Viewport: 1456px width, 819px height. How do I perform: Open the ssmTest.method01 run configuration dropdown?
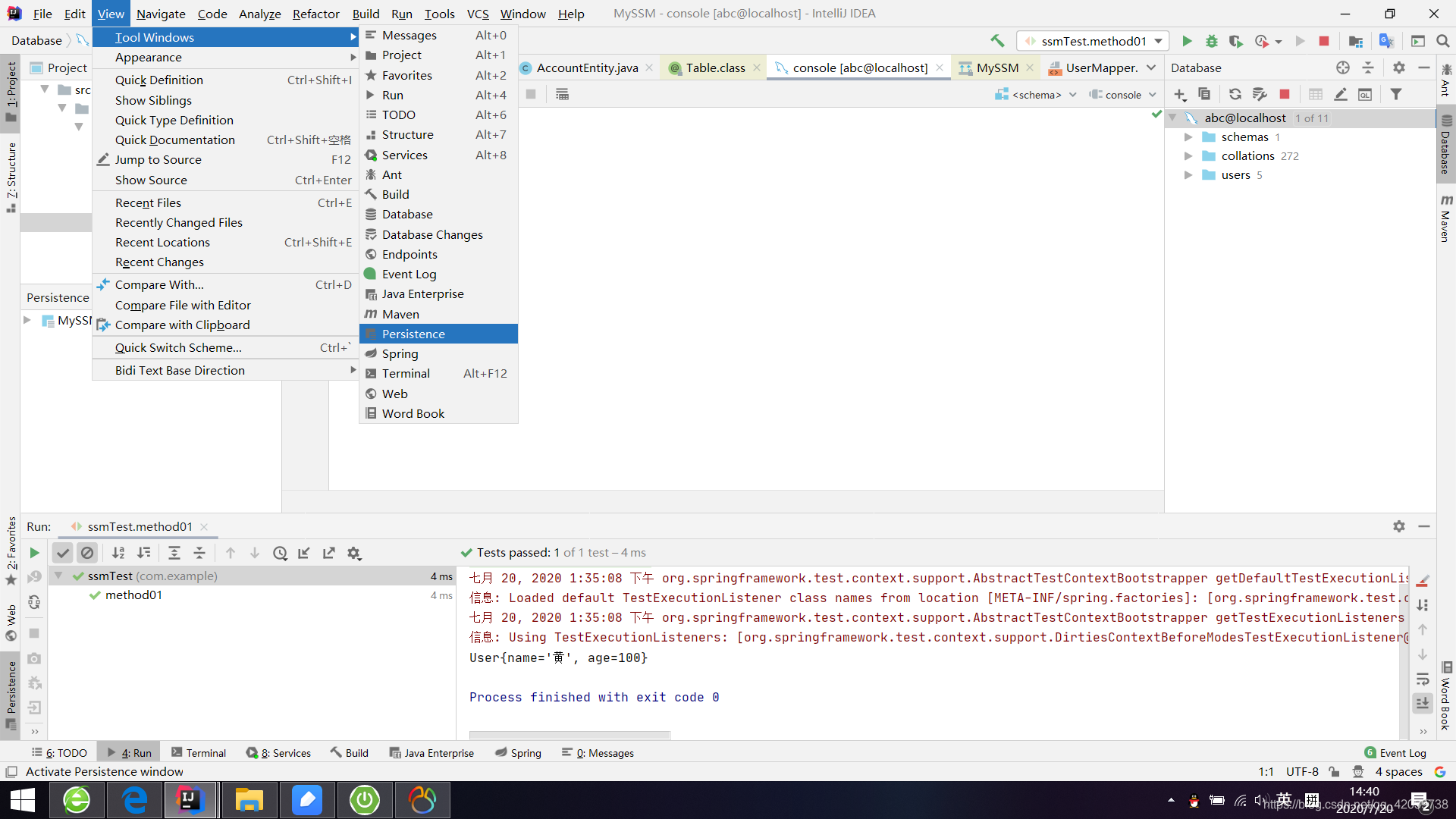pos(1093,41)
